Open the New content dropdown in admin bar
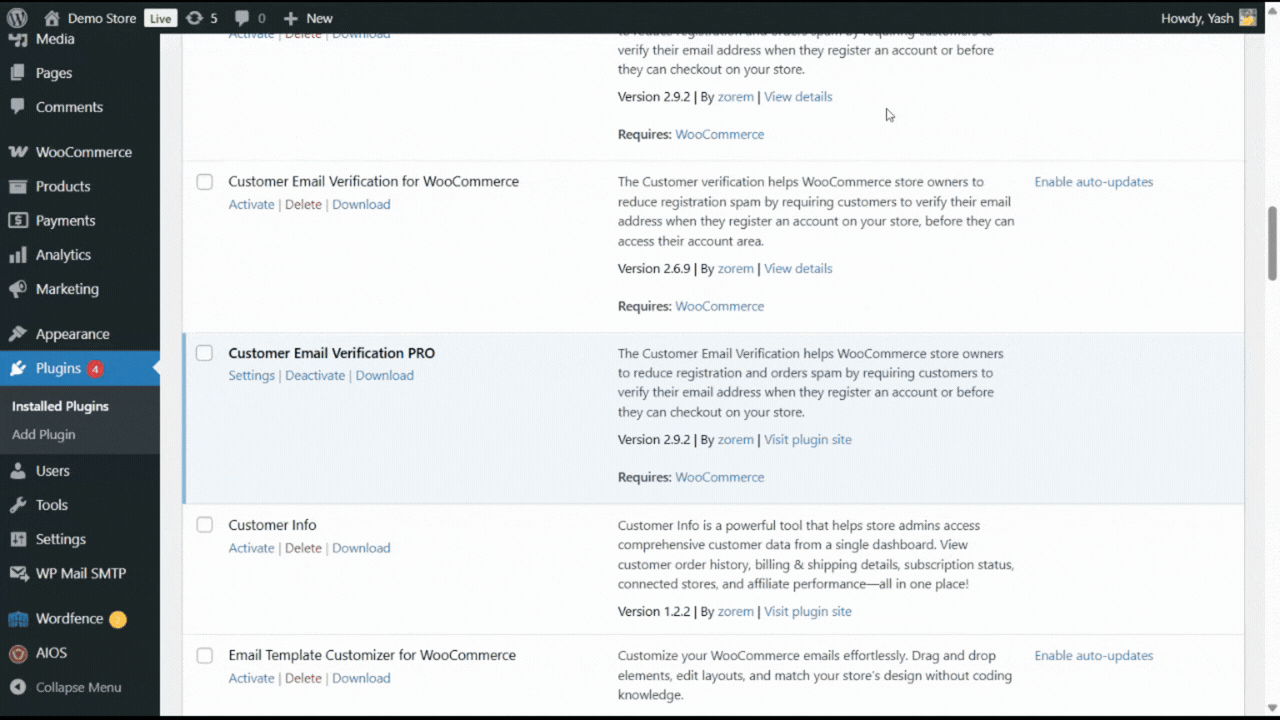 click(x=308, y=18)
